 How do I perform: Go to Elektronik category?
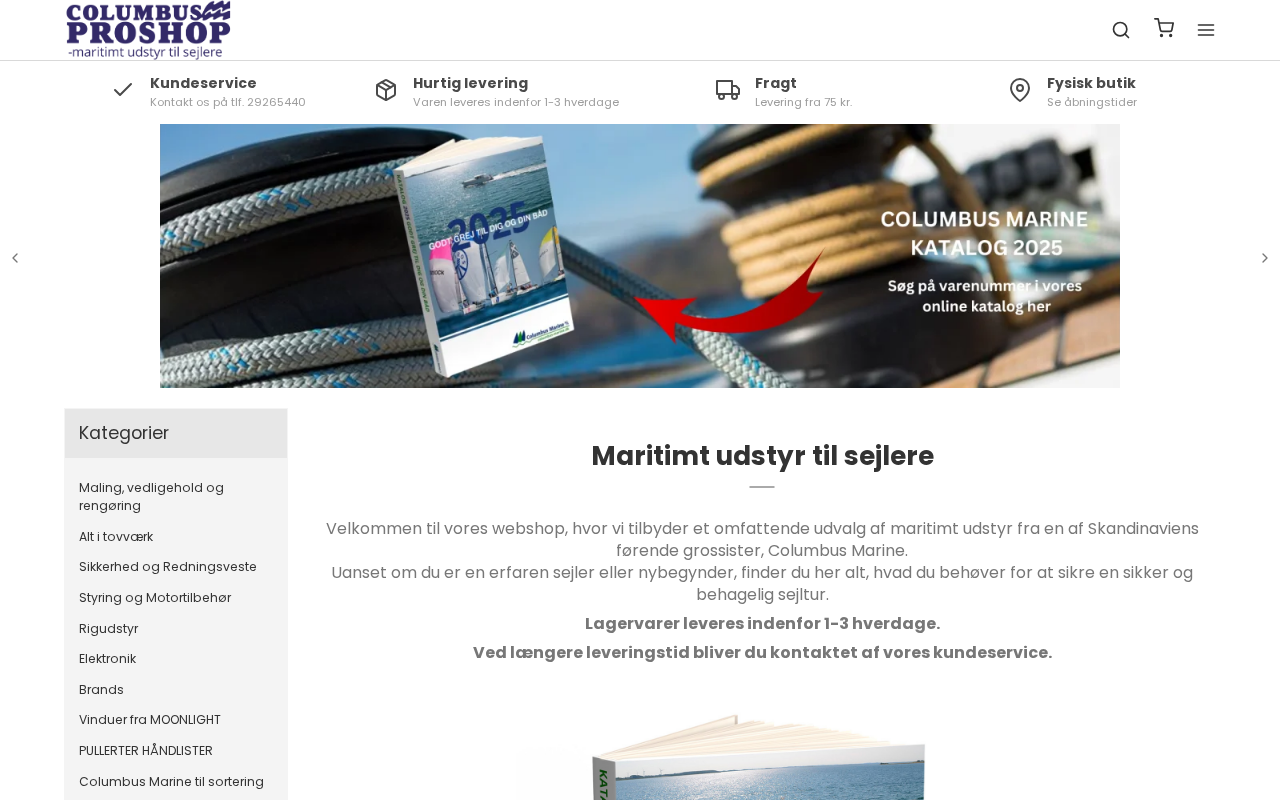click(108, 659)
